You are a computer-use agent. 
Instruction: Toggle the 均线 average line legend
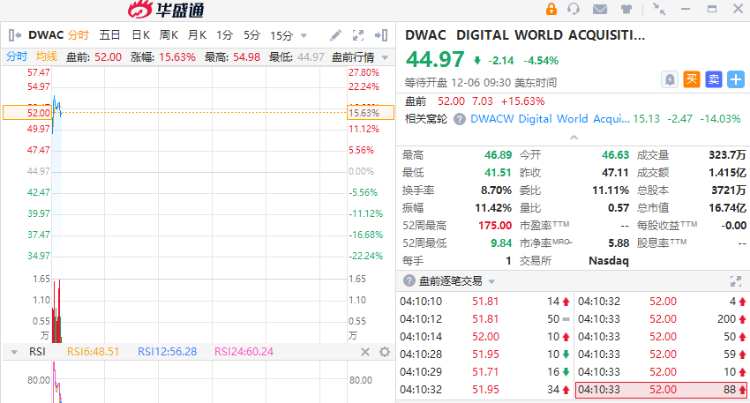pyautogui.click(x=46, y=57)
